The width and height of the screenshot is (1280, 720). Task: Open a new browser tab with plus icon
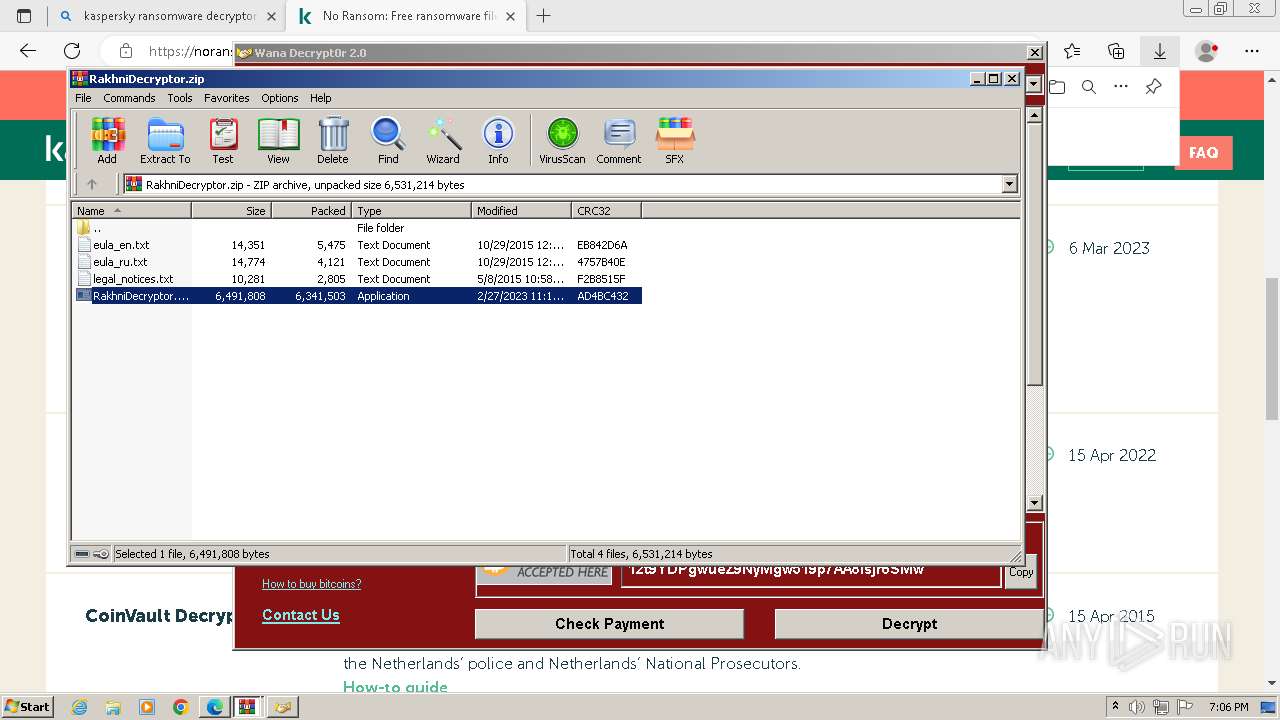pos(544,16)
